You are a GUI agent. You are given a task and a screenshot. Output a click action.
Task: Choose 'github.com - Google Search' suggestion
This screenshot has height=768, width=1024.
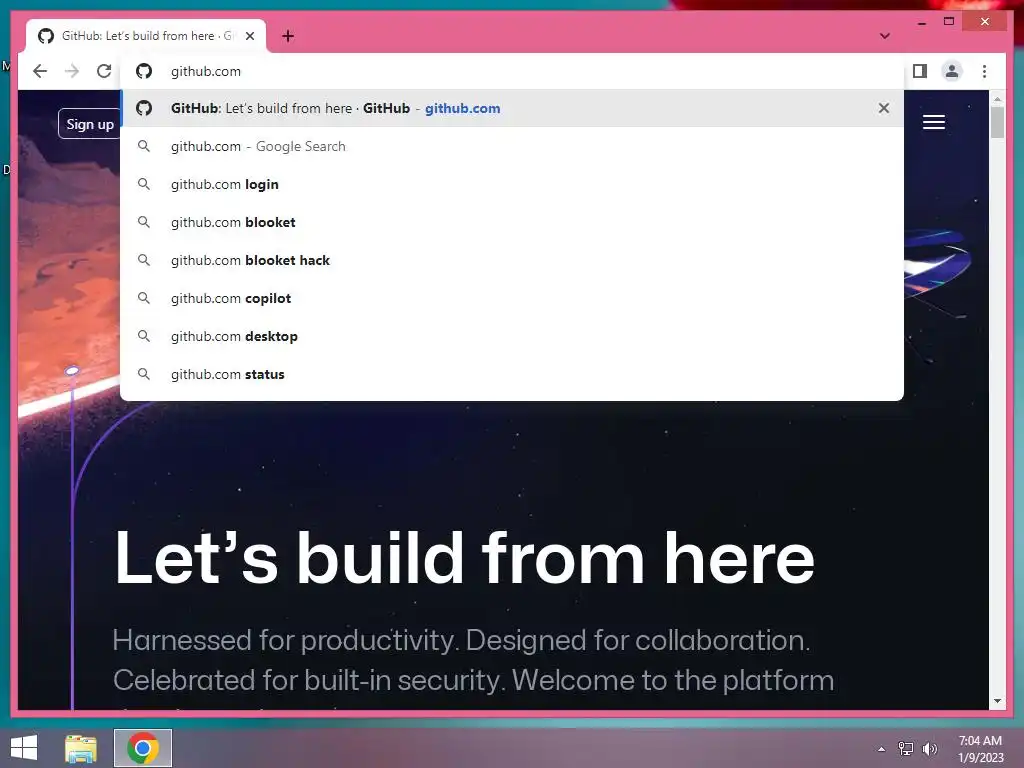[x=511, y=146]
